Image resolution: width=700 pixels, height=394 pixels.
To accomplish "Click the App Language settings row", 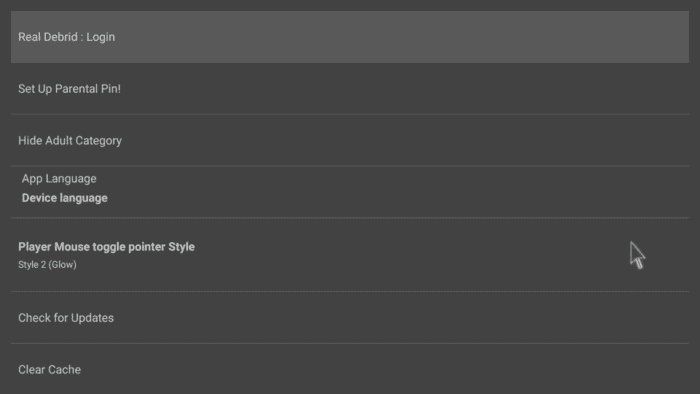I will coord(350,192).
